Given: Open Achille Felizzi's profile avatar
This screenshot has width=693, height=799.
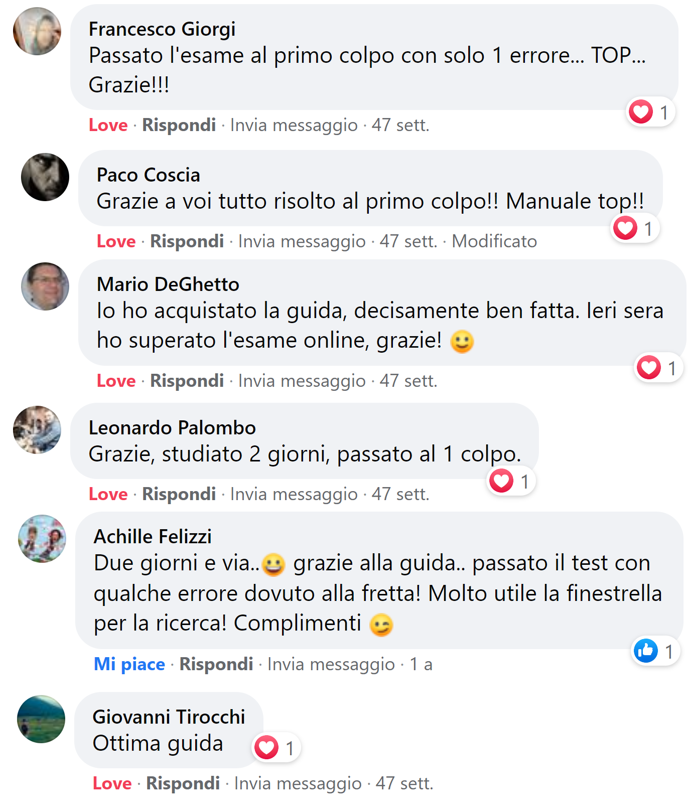Looking at the screenshot, I should pos(42,539).
